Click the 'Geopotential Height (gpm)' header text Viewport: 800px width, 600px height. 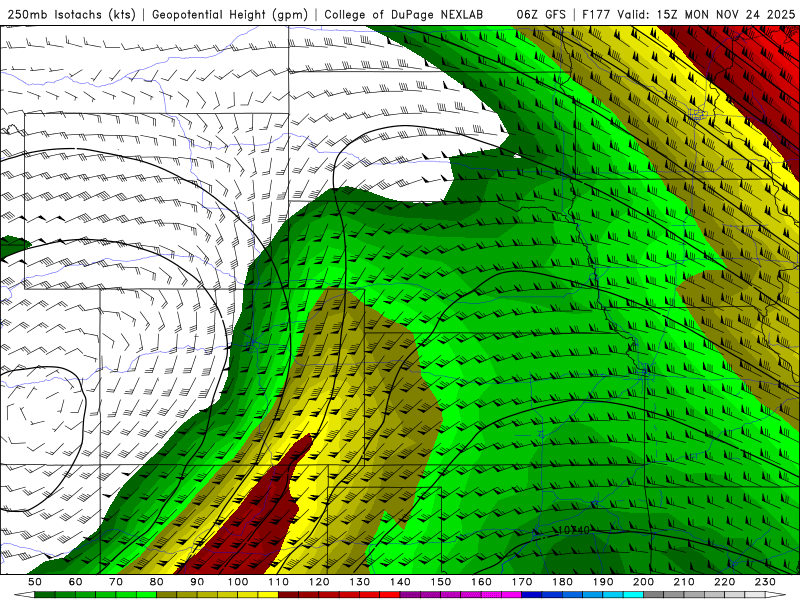pyautogui.click(x=230, y=14)
